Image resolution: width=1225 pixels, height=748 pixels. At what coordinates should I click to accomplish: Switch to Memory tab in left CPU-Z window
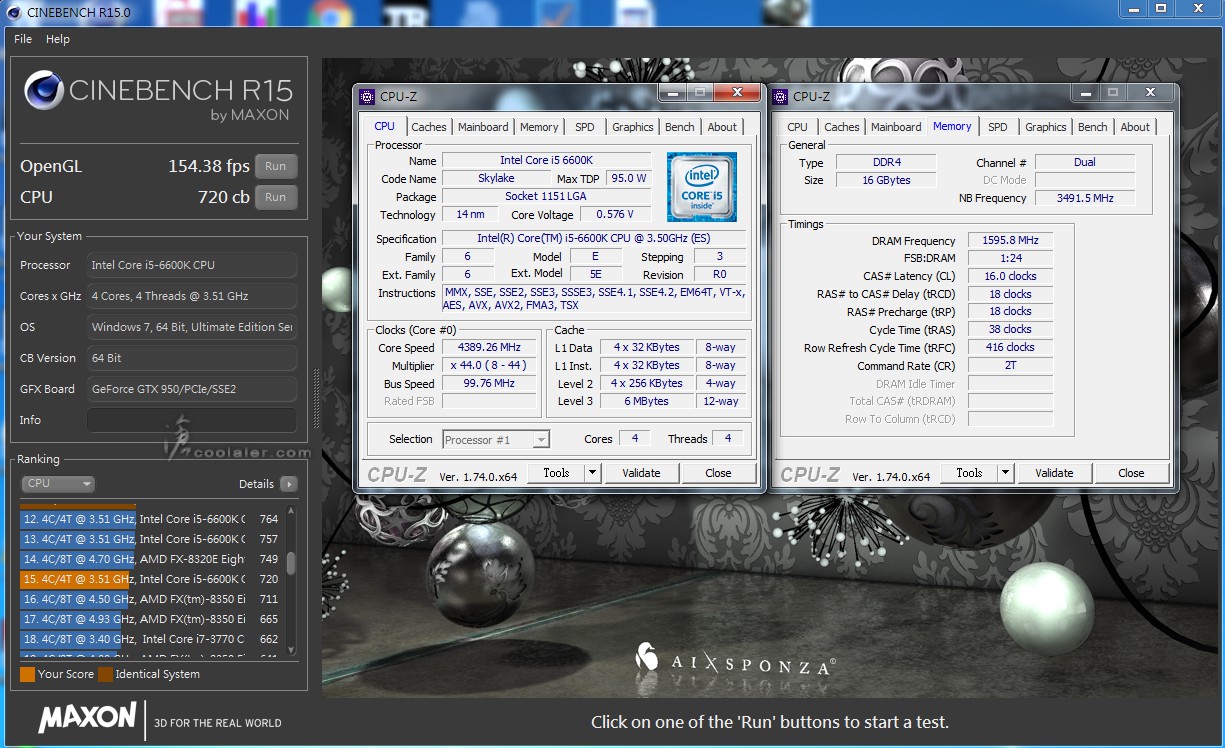539,127
